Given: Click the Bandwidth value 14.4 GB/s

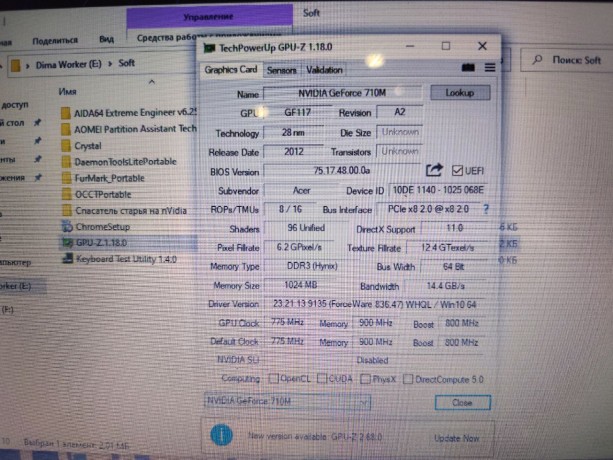Looking at the screenshot, I should (x=445, y=286).
